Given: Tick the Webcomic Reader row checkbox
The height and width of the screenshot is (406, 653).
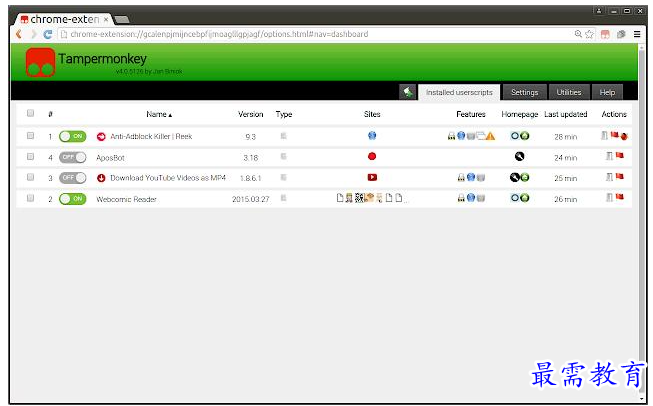Looking at the screenshot, I should click(30, 198).
